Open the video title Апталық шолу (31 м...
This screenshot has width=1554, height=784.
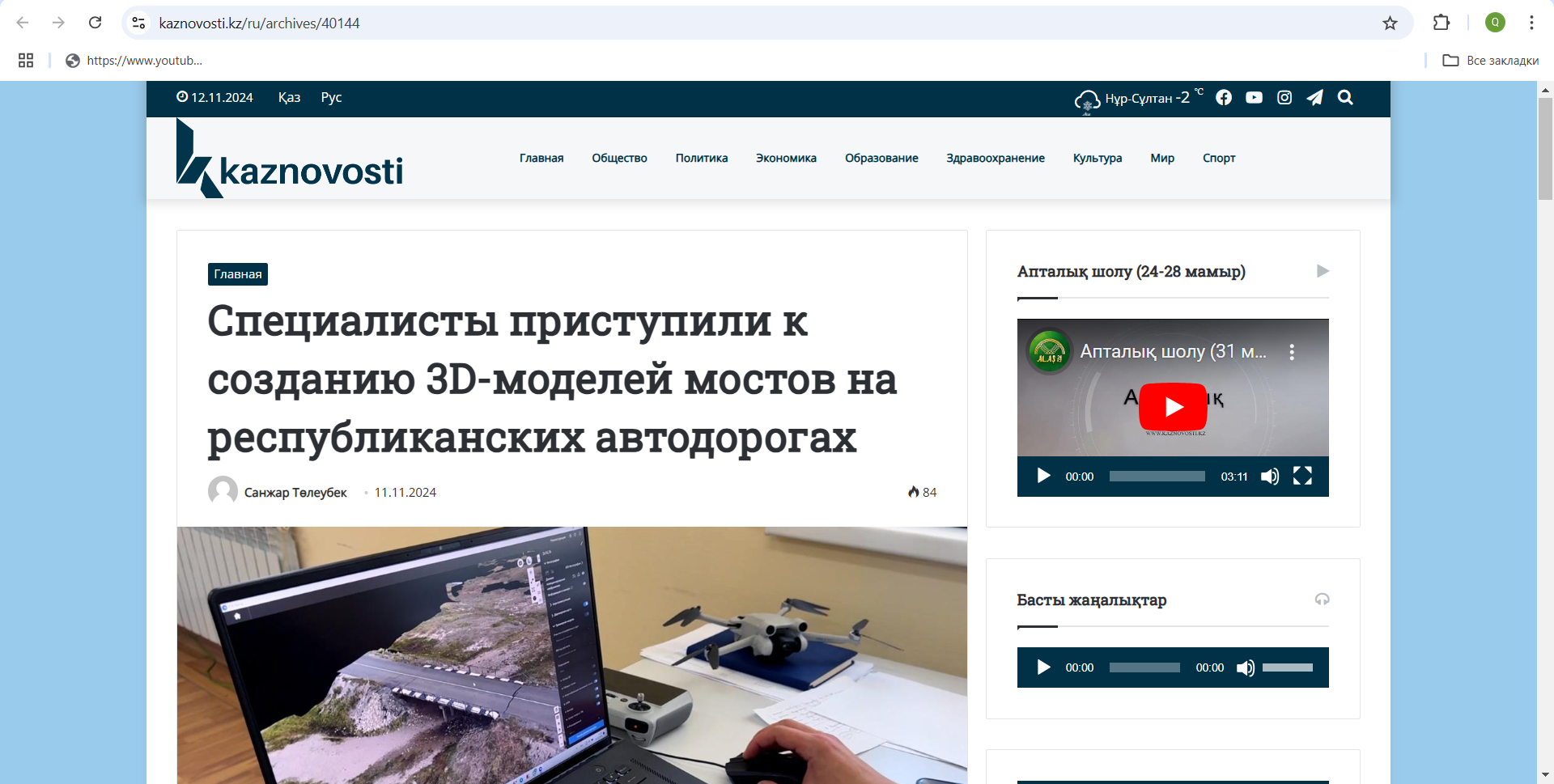[1173, 351]
